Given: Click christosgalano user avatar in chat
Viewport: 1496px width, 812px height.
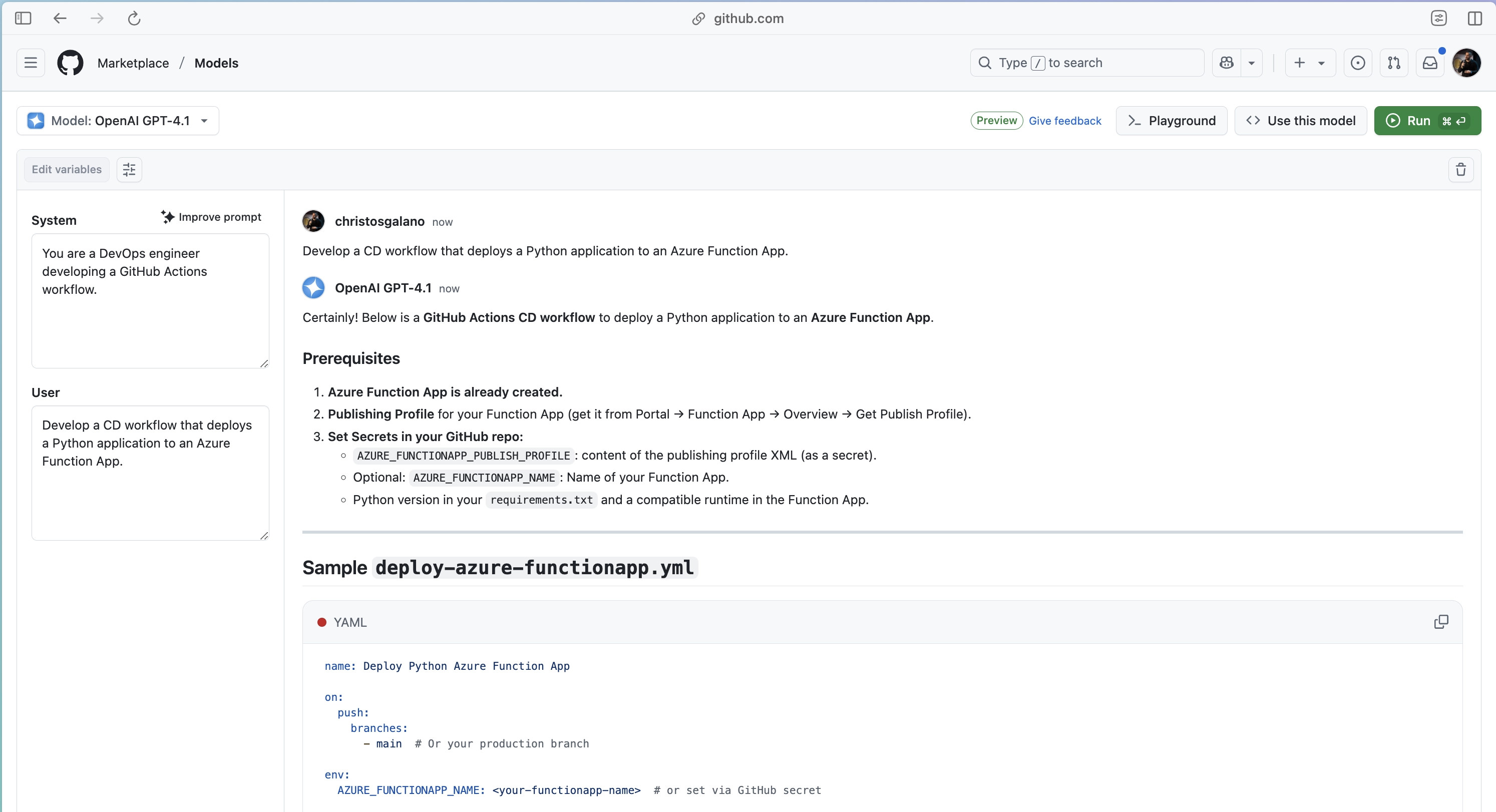Looking at the screenshot, I should (x=313, y=221).
